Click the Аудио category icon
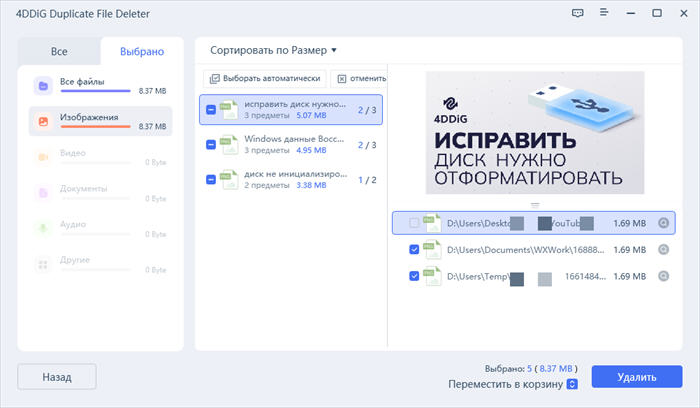Viewport: 700px width, 408px height. (43, 229)
